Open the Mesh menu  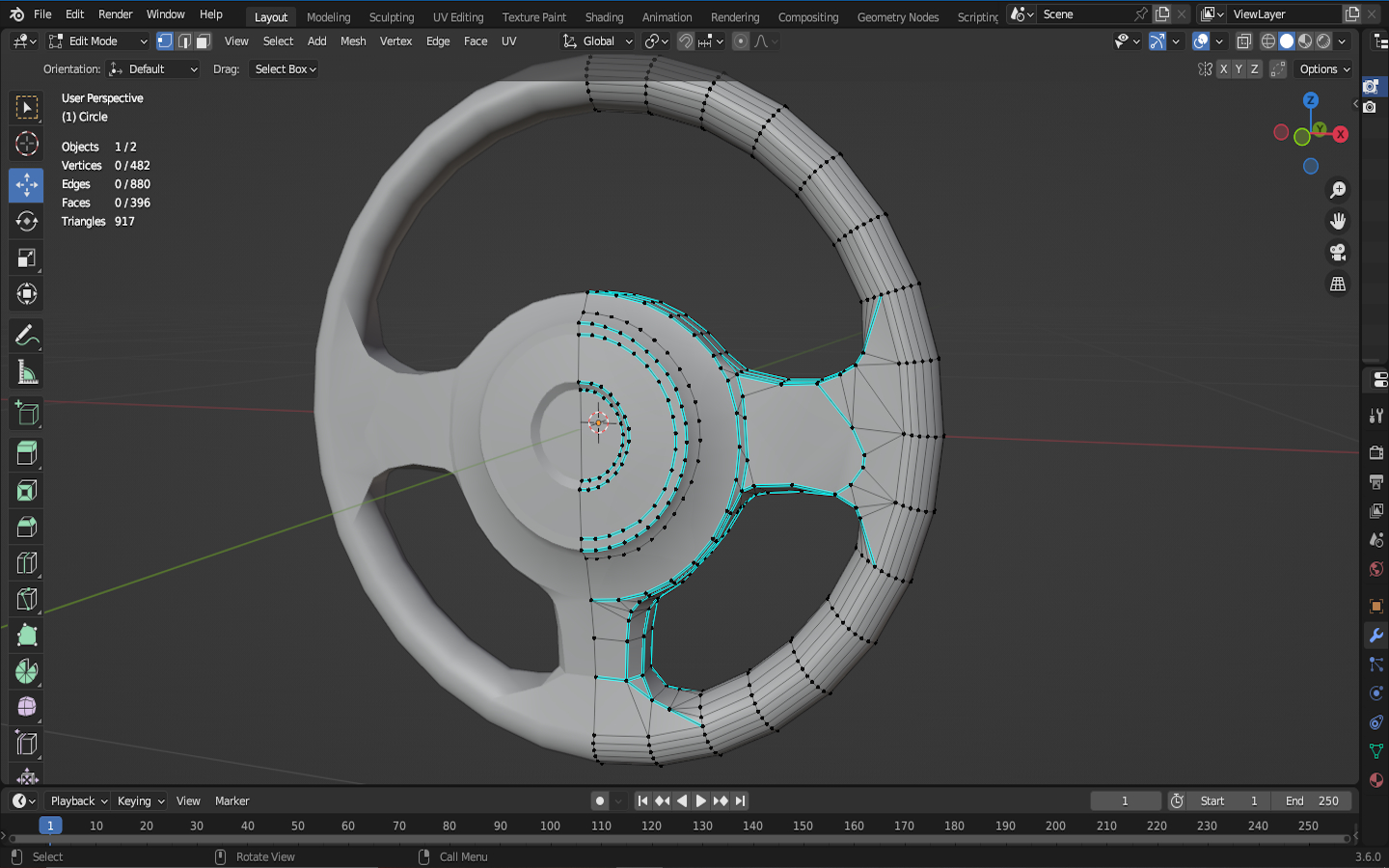pos(353,41)
